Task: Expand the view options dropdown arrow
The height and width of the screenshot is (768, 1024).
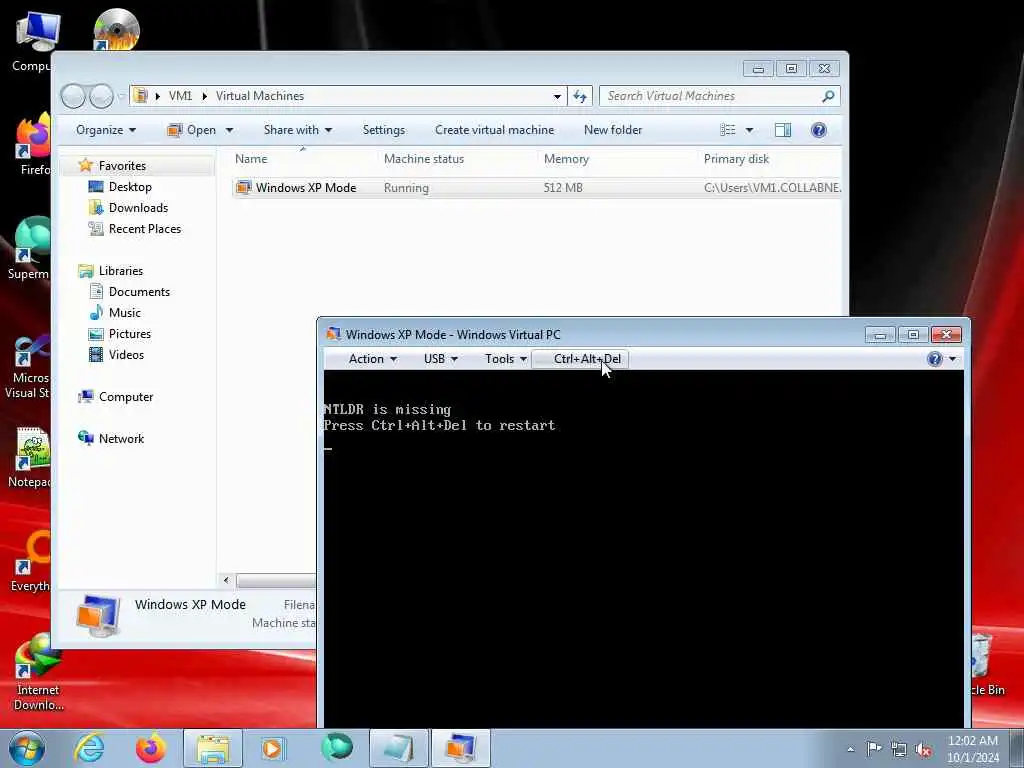Action: 749,130
